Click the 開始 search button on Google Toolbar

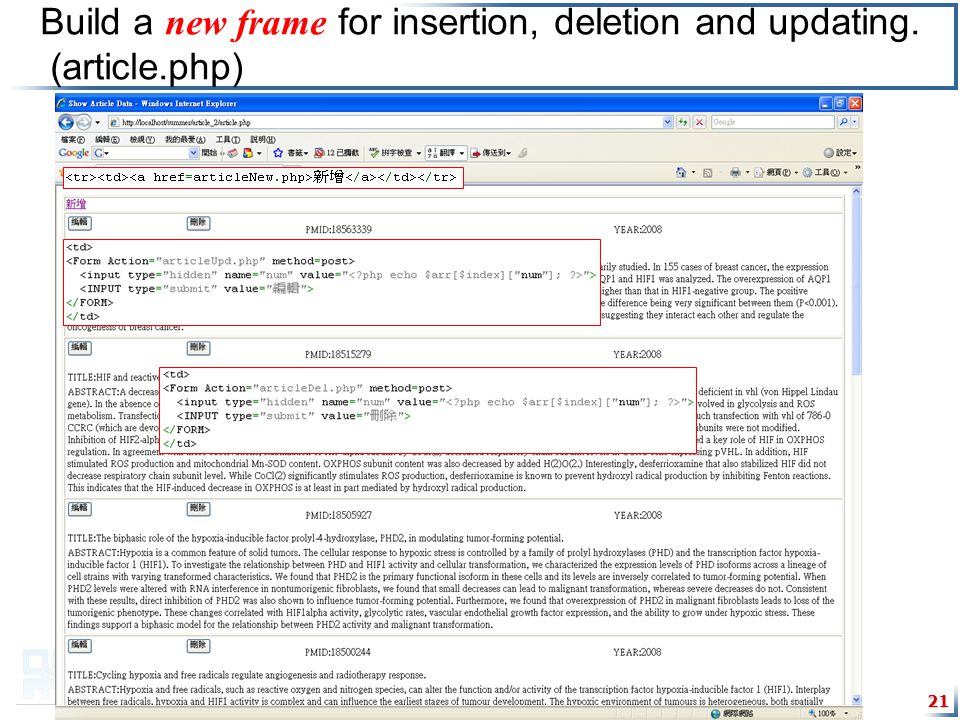(x=210, y=153)
